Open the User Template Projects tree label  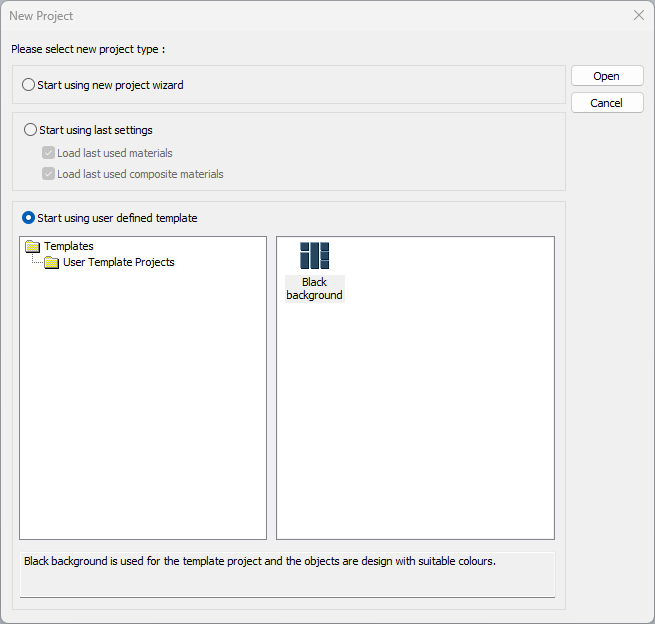(x=119, y=263)
